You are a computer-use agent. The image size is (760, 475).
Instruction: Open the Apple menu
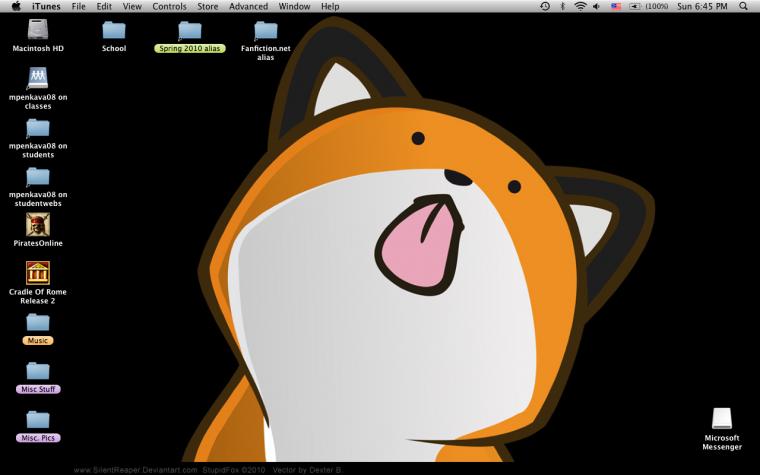pos(16,6)
